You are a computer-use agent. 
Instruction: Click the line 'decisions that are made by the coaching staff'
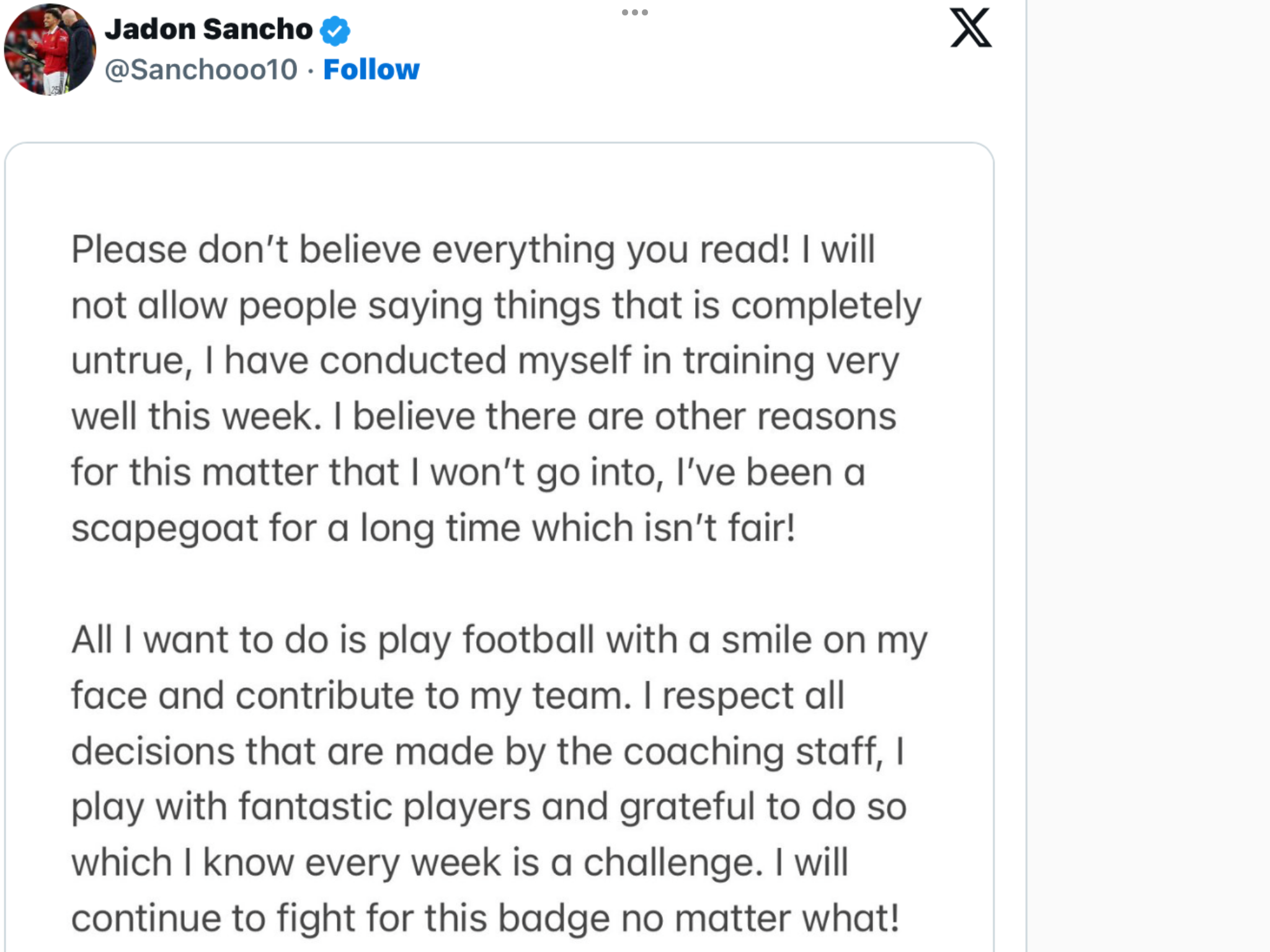click(487, 751)
